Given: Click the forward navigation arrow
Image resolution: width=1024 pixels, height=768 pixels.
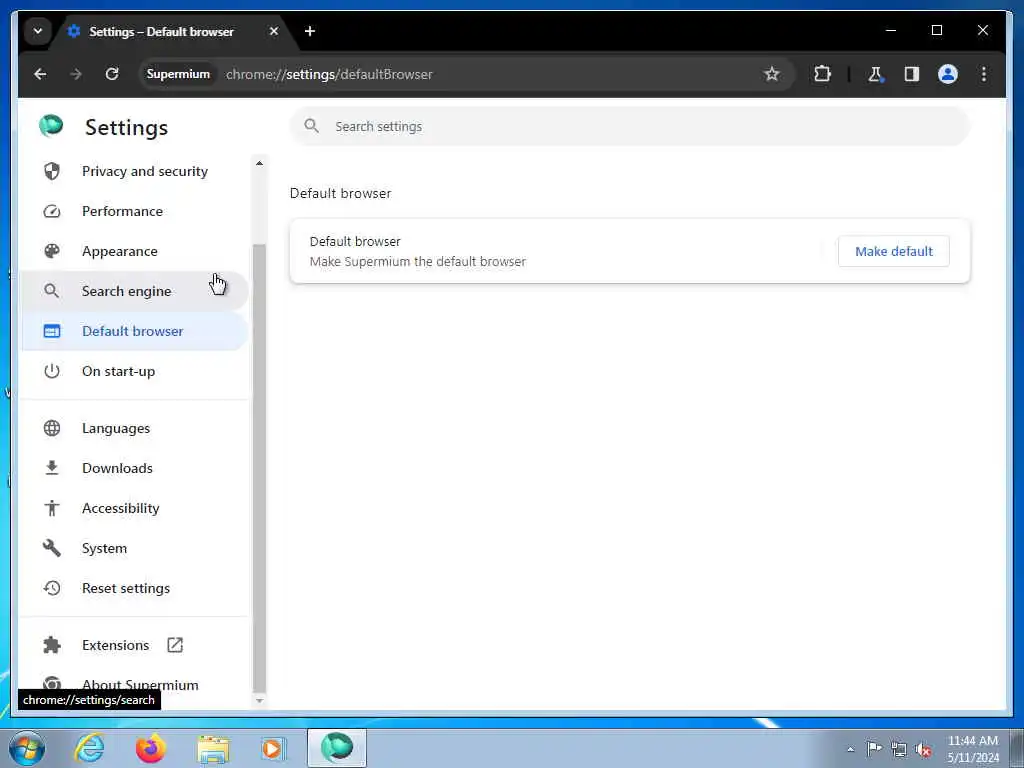Looking at the screenshot, I should coord(76,74).
